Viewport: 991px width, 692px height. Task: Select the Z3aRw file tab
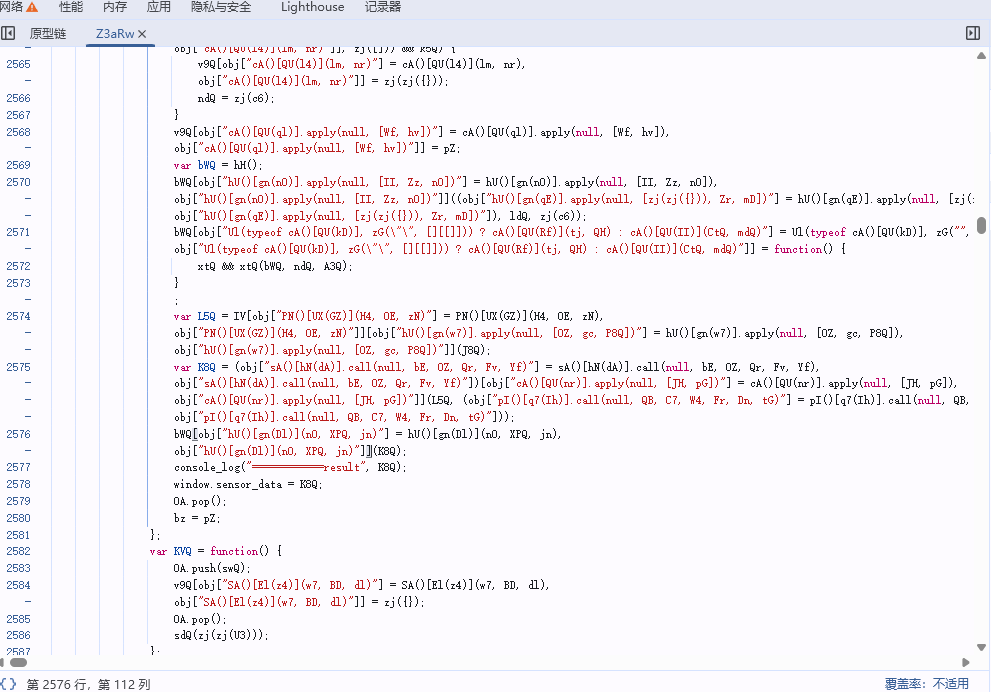(x=114, y=33)
